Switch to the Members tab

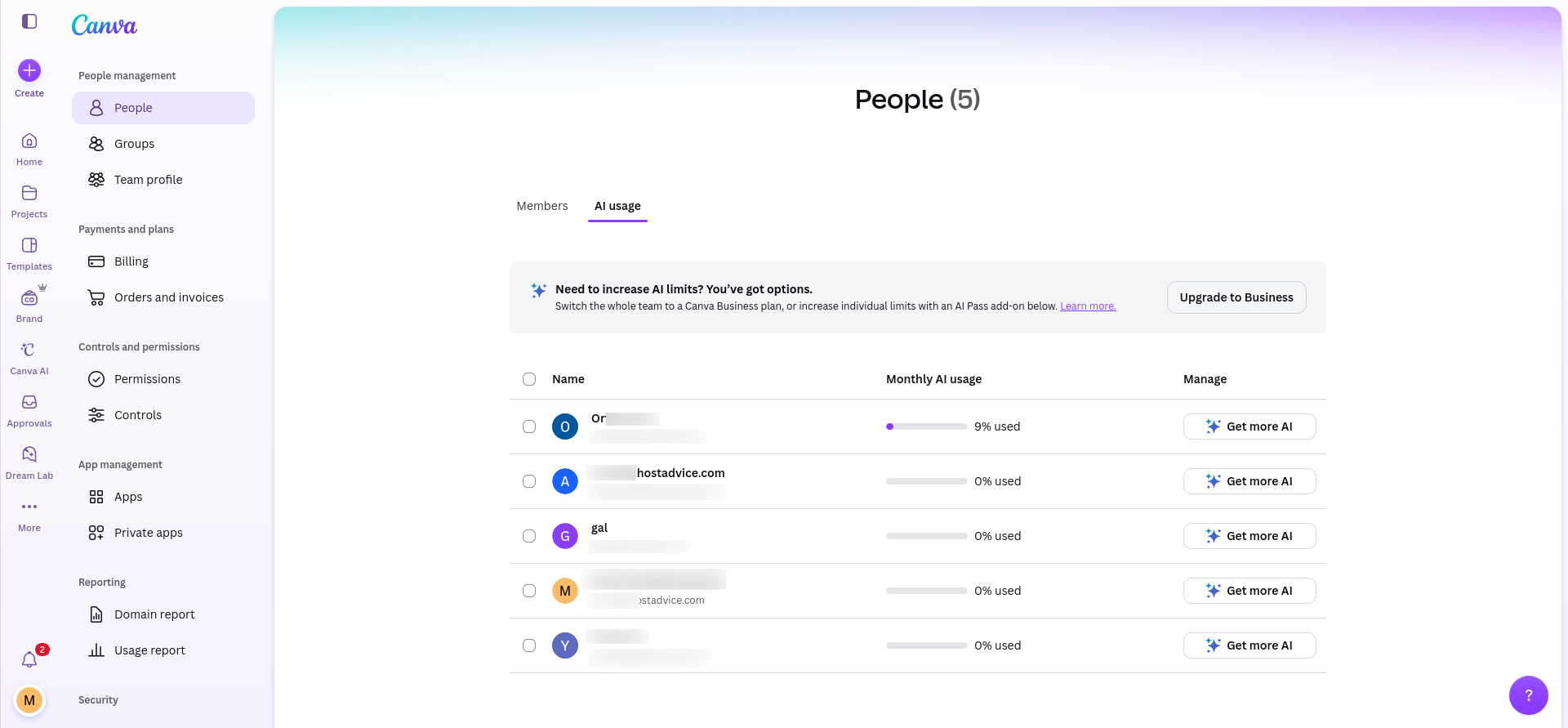(x=542, y=206)
